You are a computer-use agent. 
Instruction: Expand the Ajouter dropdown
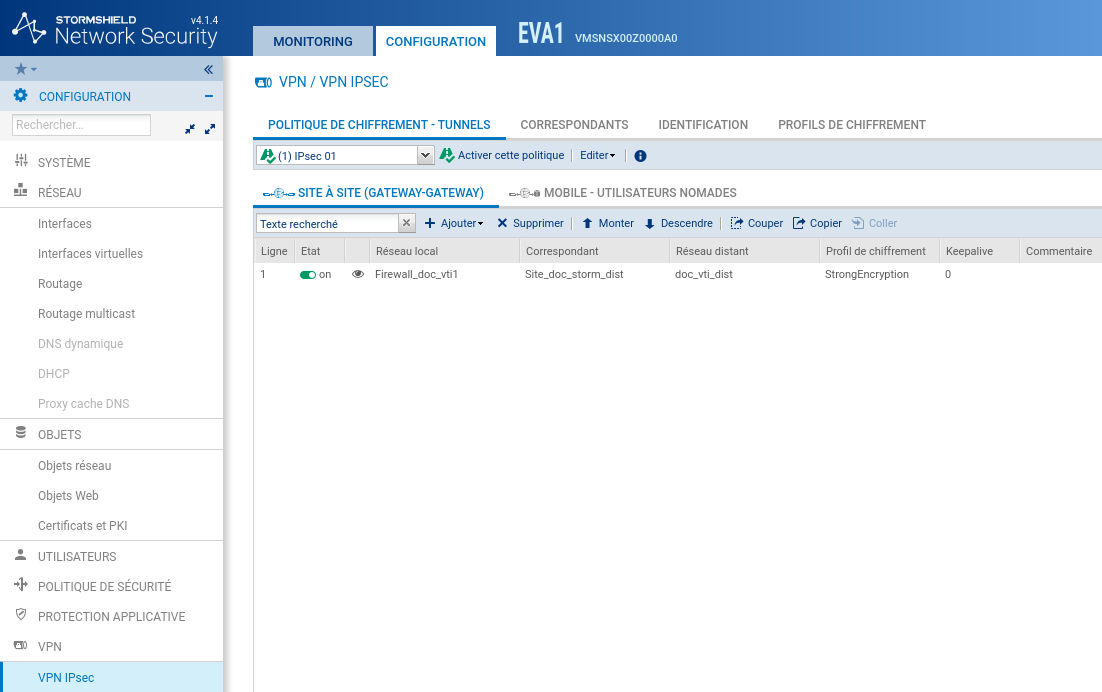point(454,223)
